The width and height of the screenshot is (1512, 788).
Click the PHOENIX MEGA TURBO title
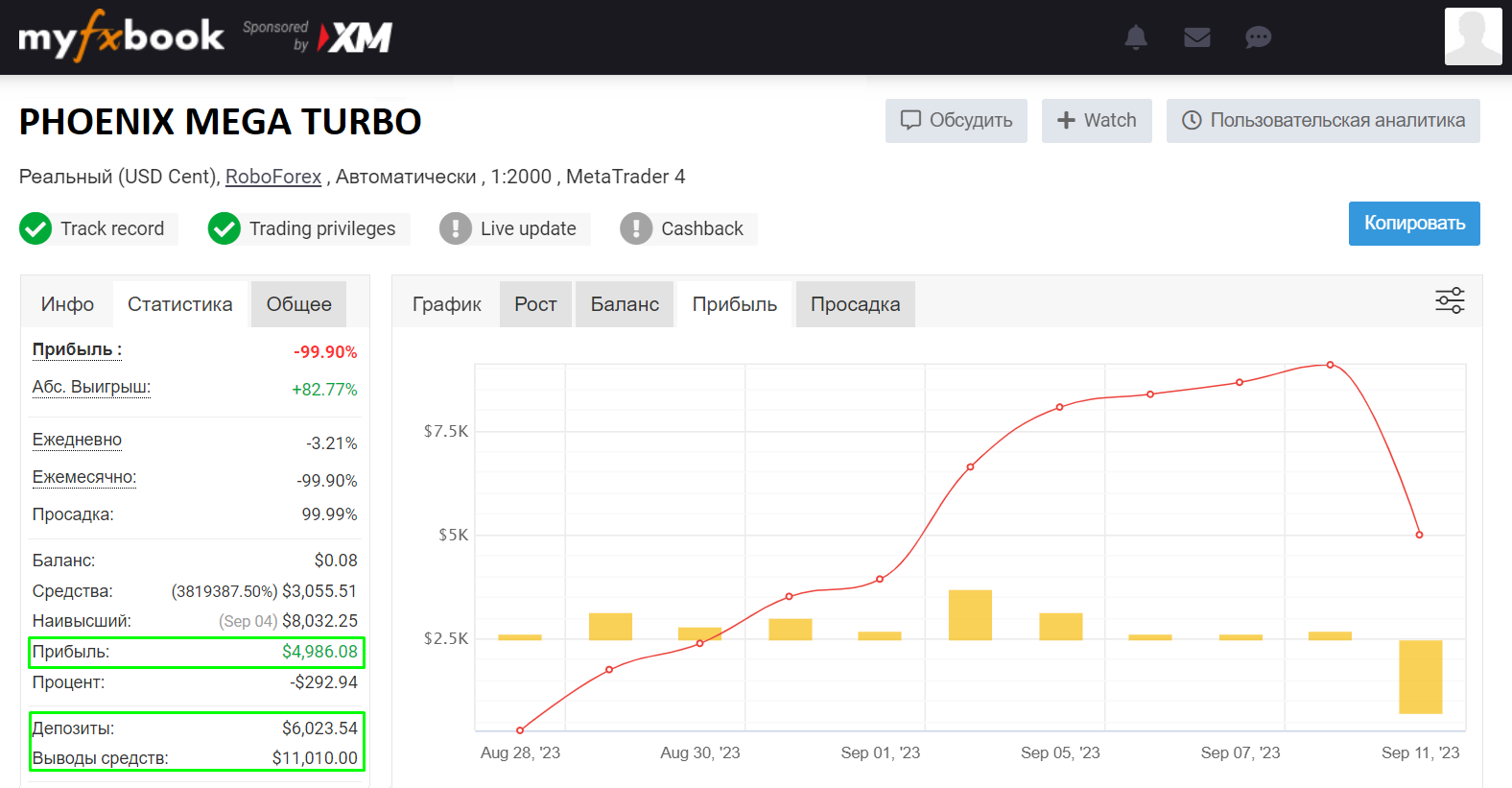coord(221,122)
